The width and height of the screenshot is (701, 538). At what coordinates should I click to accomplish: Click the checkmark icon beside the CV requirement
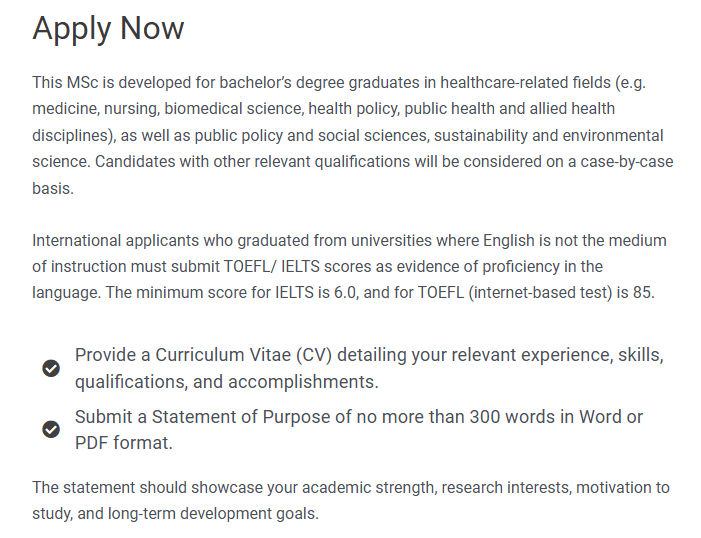pos(51,368)
